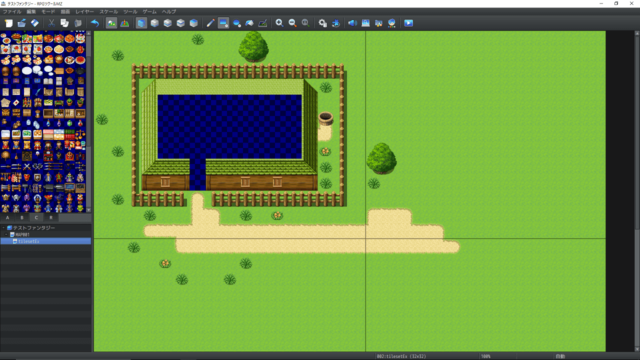Undo the last action with the blue arrow
The width and height of the screenshot is (640, 360).
tap(95, 23)
